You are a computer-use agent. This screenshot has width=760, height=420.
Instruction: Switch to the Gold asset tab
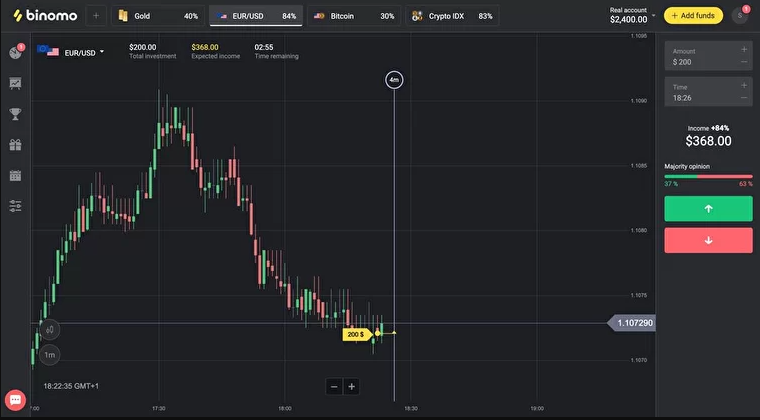pos(158,16)
